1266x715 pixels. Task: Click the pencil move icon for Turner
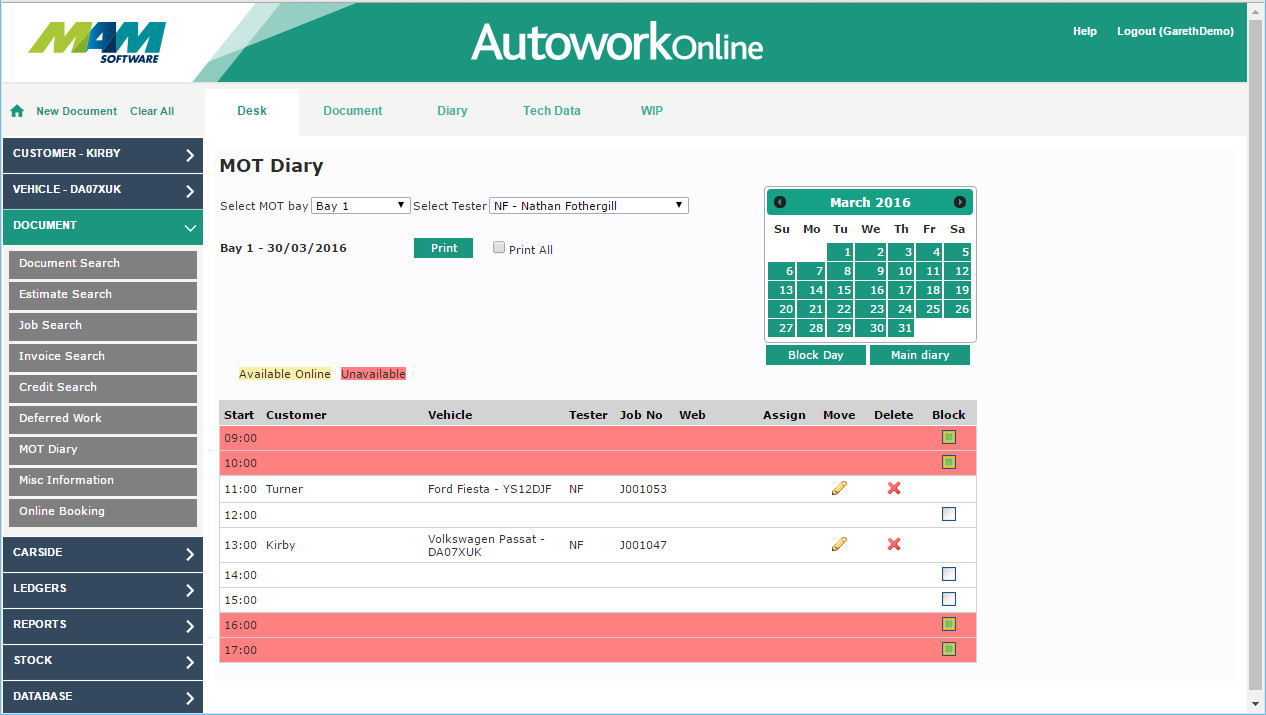click(839, 488)
